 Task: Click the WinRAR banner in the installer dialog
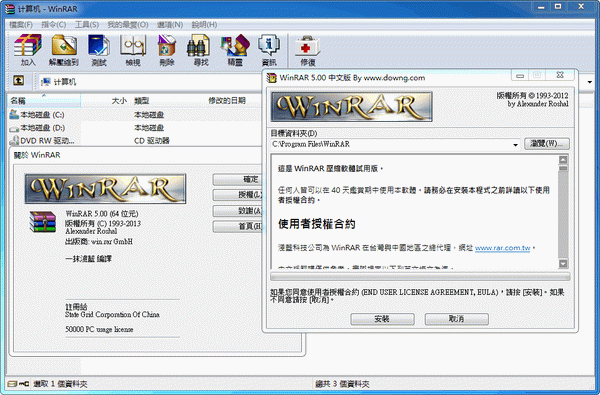(352, 106)
